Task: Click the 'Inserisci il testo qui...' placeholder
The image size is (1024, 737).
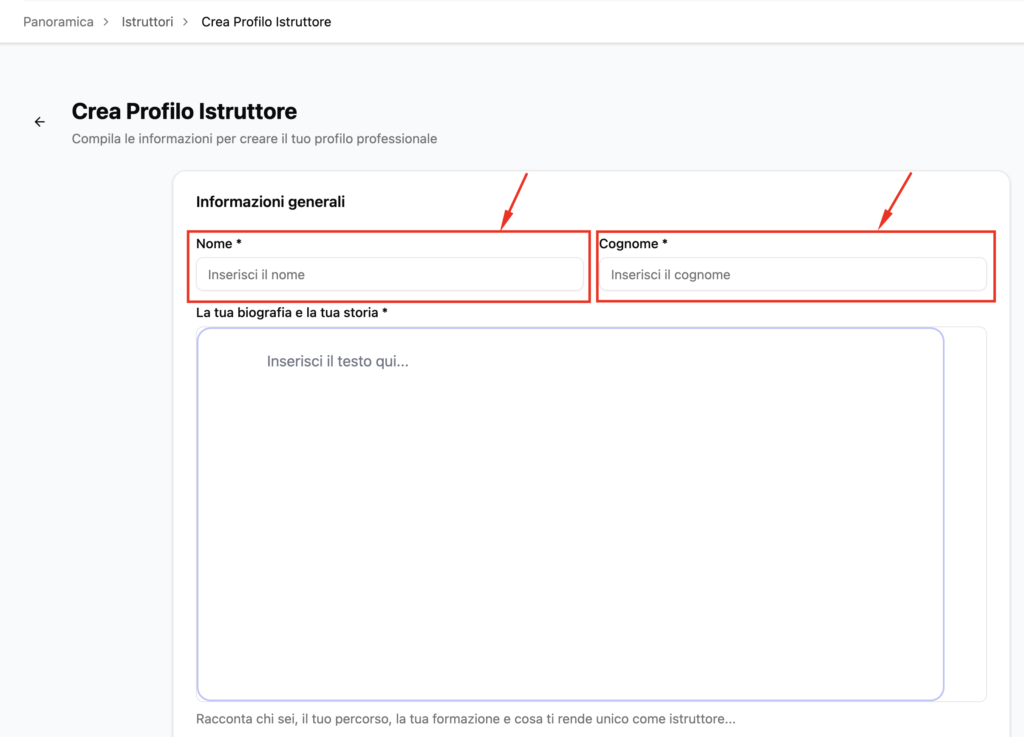Action: click(337, 362)
